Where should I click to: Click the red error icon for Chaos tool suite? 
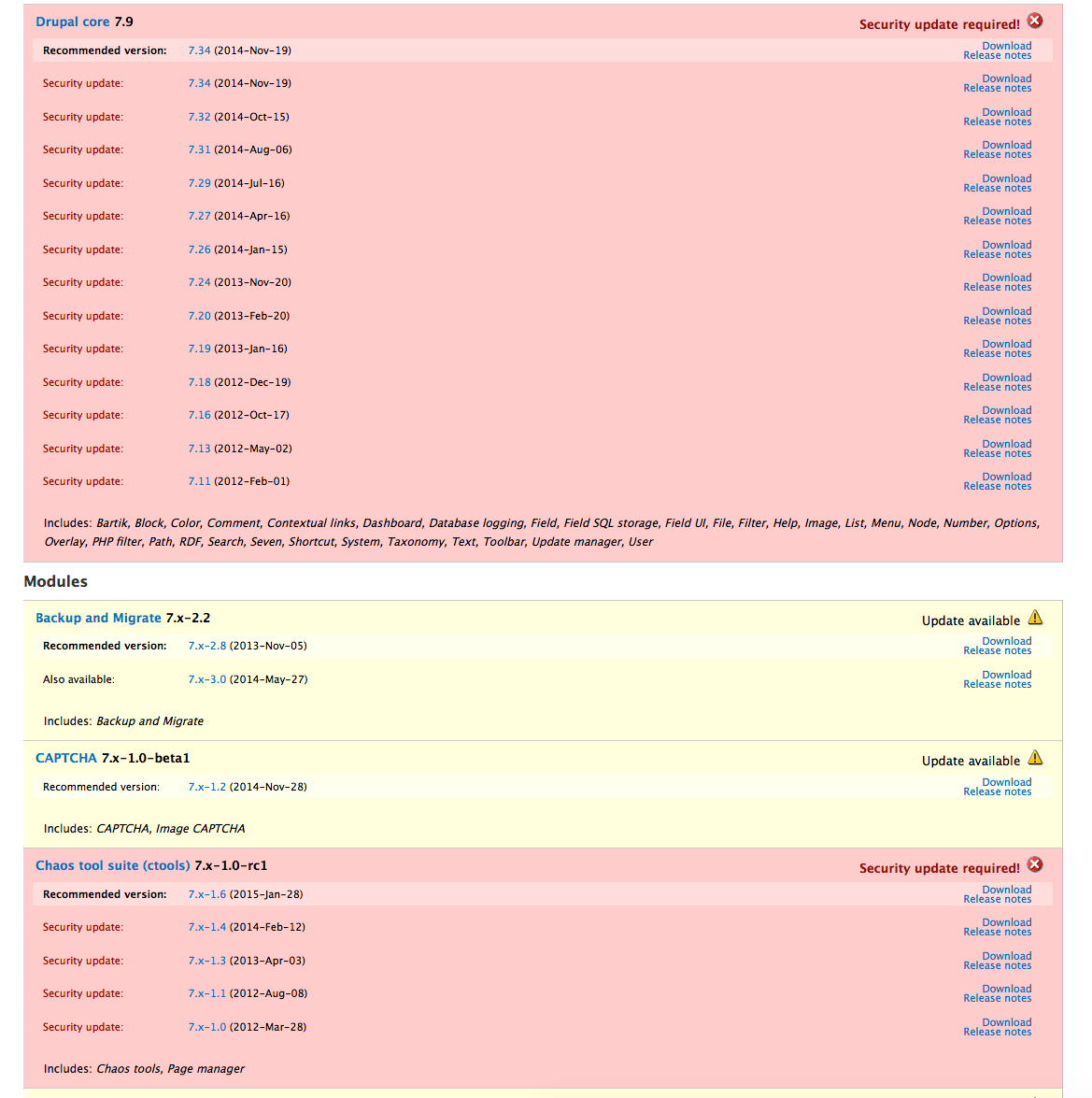pyautogui.click(x=1035, y=864)
